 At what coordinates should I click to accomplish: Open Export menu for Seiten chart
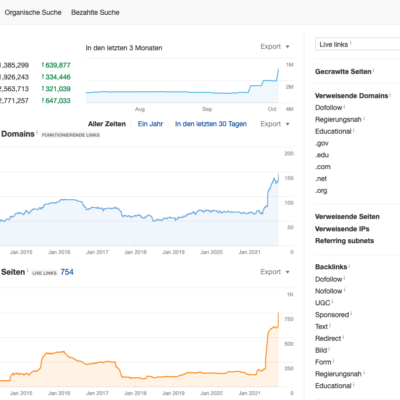click(x=275, y=272)
